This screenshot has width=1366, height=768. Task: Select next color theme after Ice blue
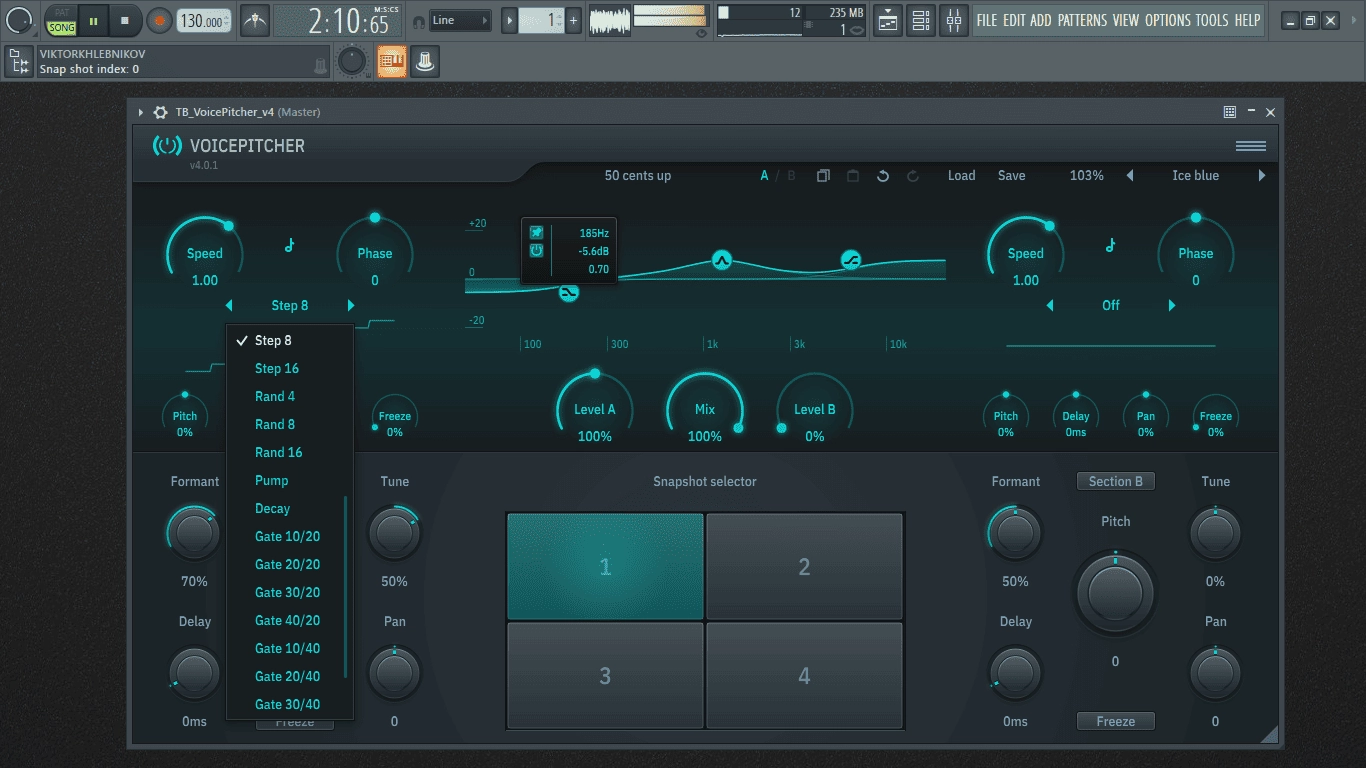pyautogui.click(x=1262, y=176)
